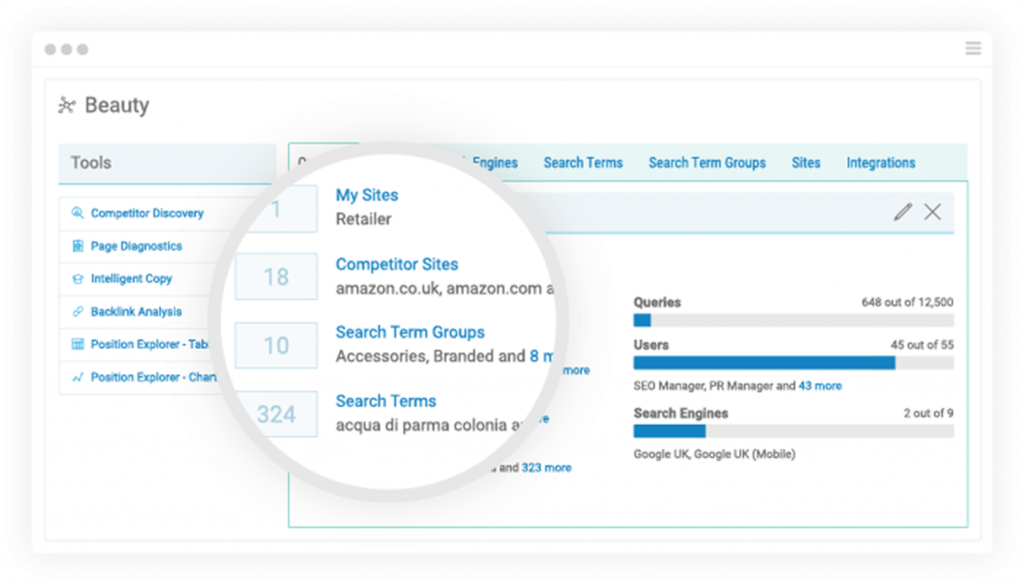The height and width of the screenshot is (585, 1024).
Task: Click the Competitor Sites heading link
Action: [397, 264]
